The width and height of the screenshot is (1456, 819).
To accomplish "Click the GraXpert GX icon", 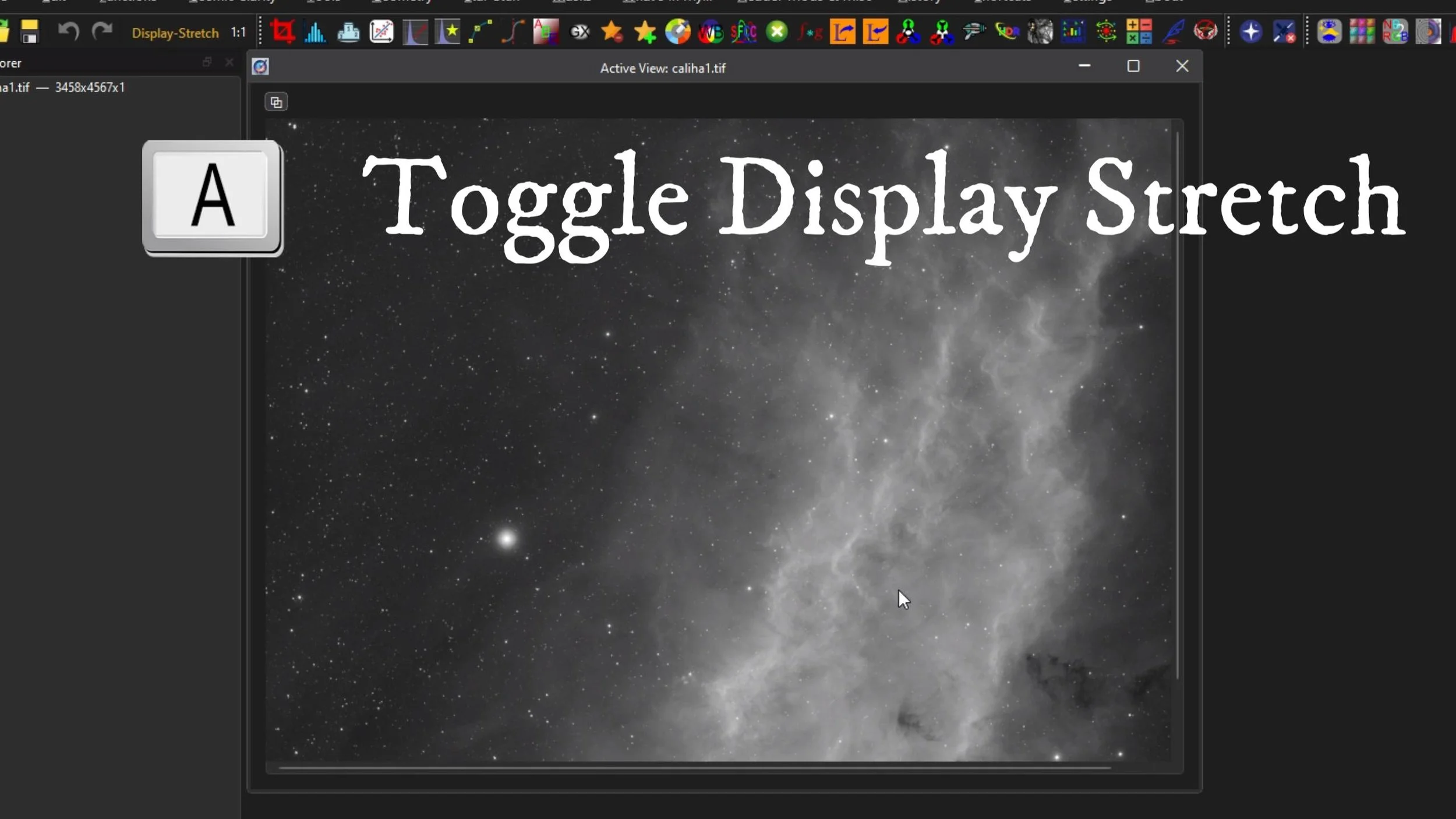I will click(579, 32).
